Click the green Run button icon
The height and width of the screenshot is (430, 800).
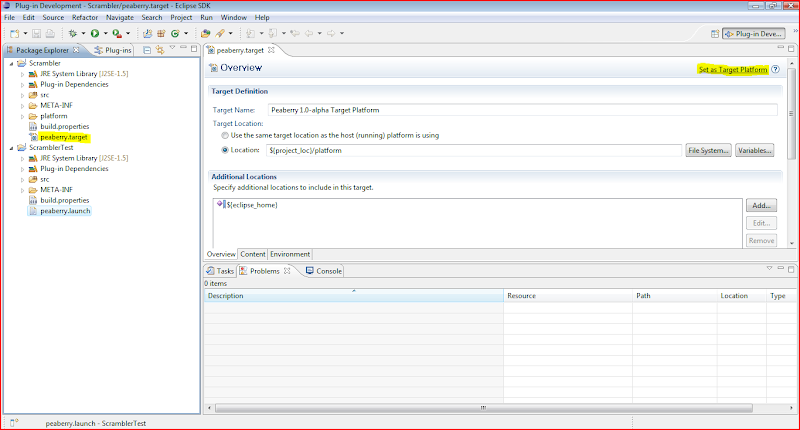[95, 34]
